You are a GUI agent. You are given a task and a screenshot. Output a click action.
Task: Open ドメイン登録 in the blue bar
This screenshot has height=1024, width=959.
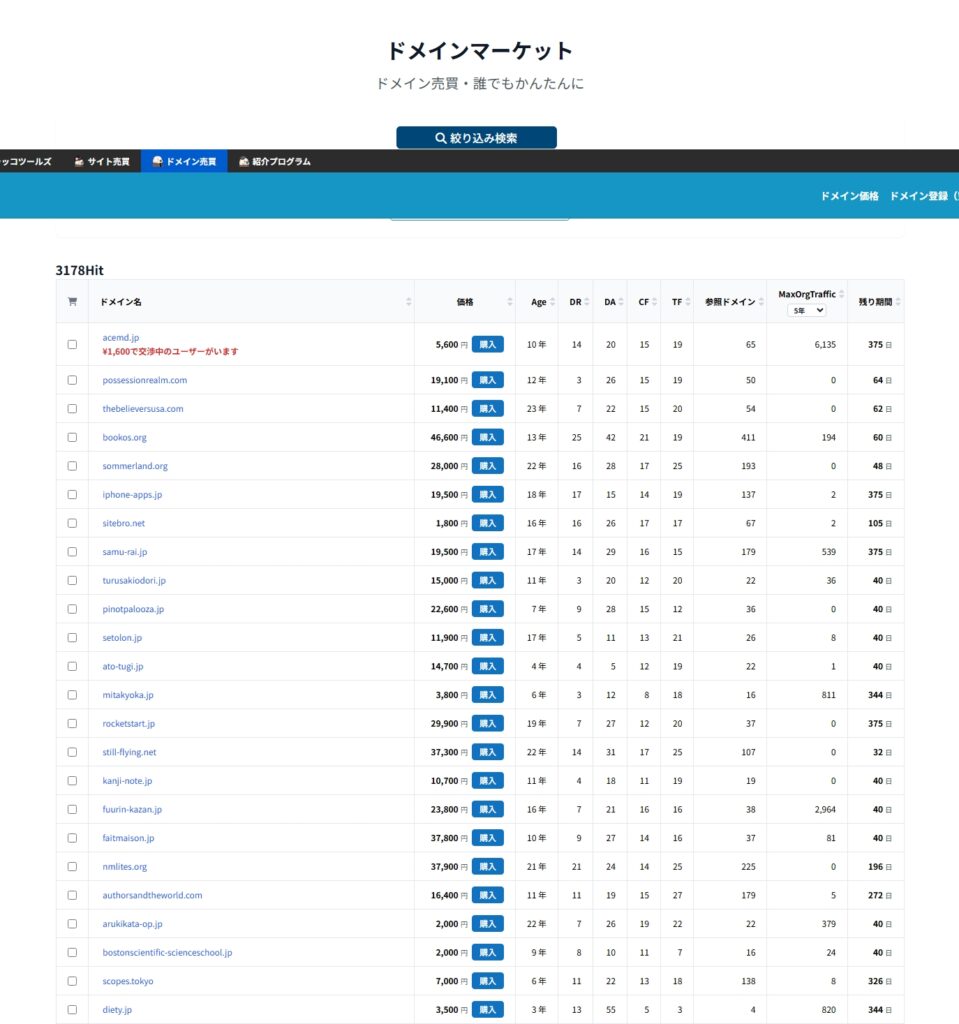pyautogui.click(x=922, y=196)
